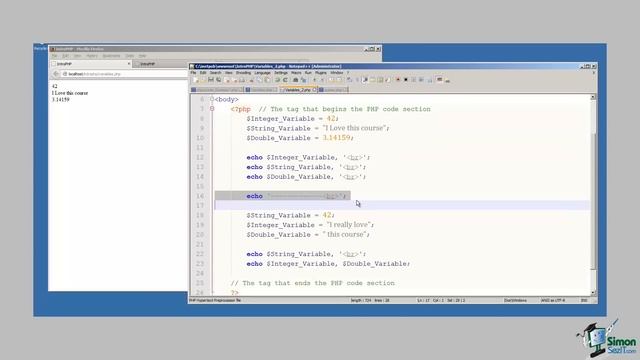Open the Encoding menu in Notepad++
This screenshot has height=360, width=640.
point(243,73)
